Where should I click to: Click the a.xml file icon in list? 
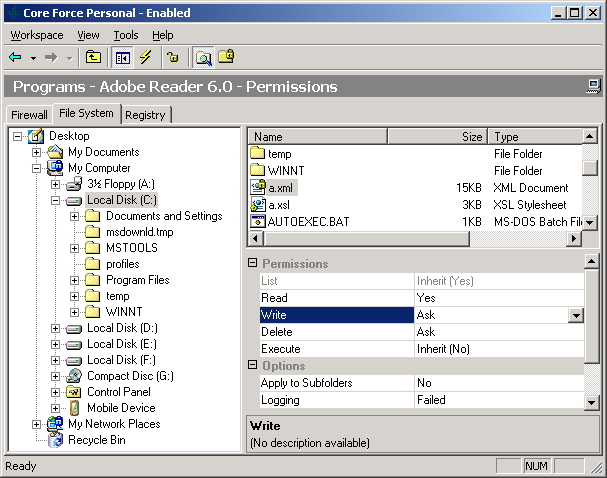258,187
